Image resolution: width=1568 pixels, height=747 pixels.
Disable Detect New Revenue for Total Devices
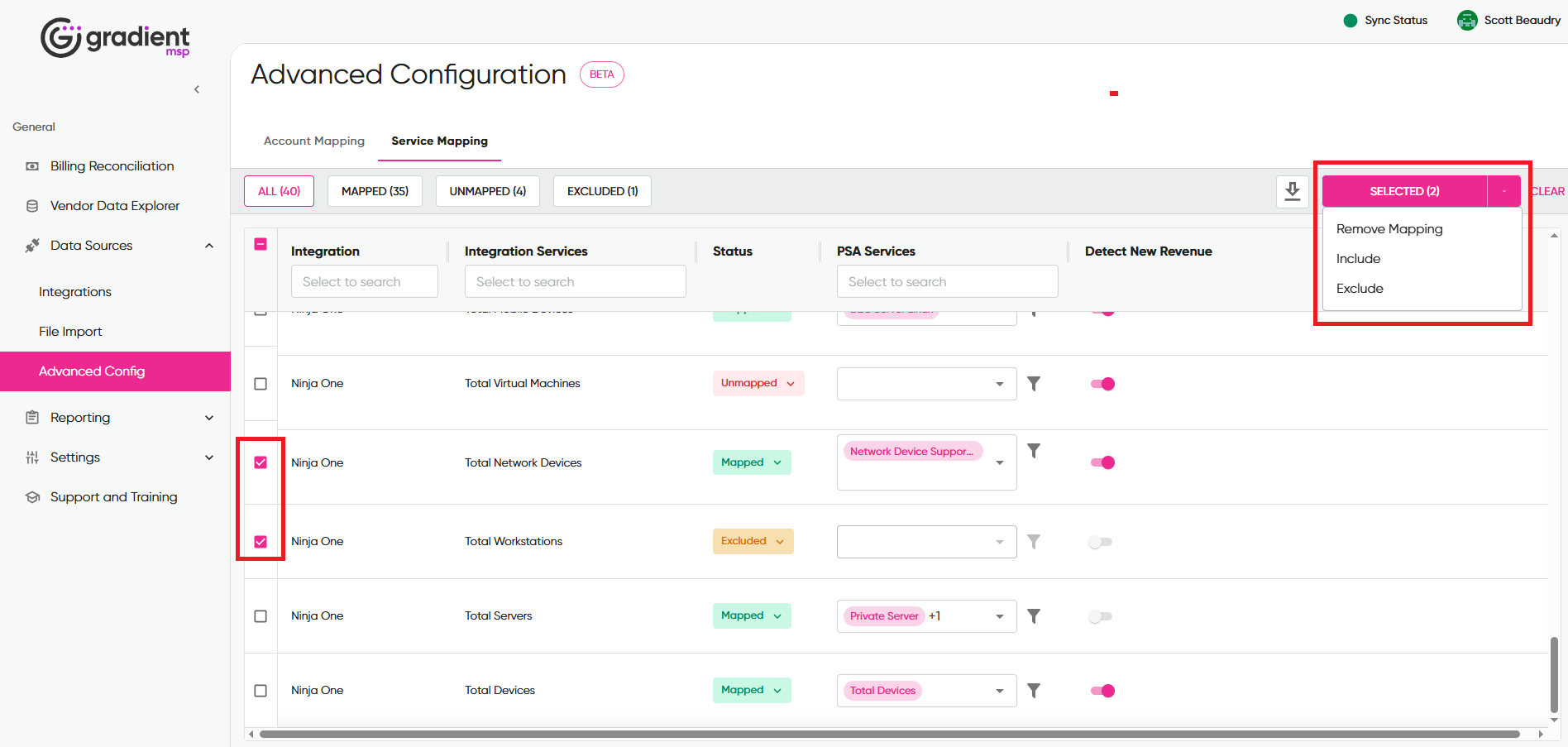click(1102, 691)
